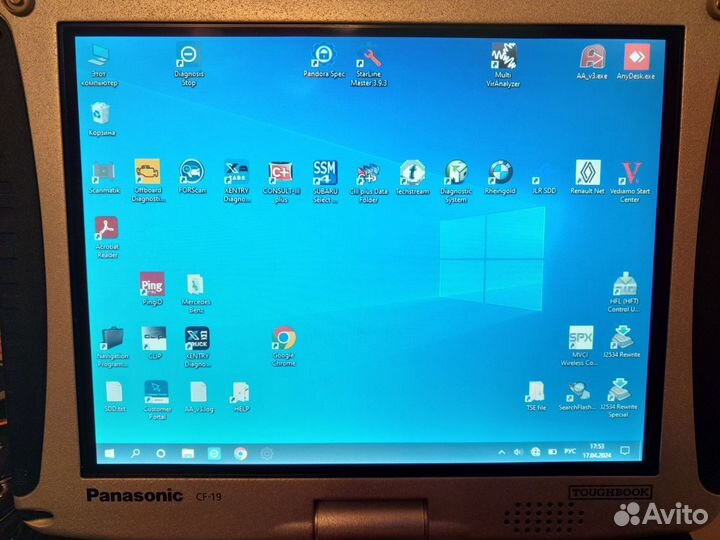The image size is (720, 540).
Task: Launch StarLine Master 3.9.3
Action: point(369,67)
